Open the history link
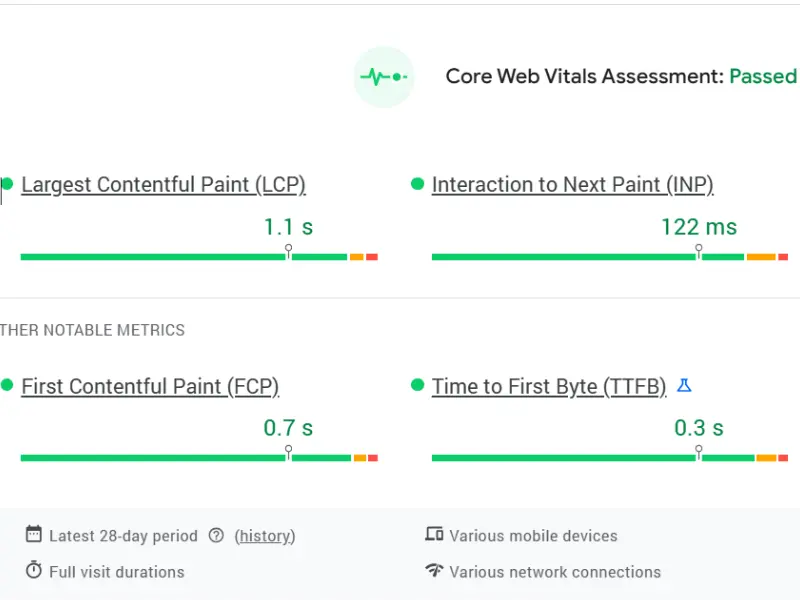Screen dimensions: 800x600 pos(264,536)
